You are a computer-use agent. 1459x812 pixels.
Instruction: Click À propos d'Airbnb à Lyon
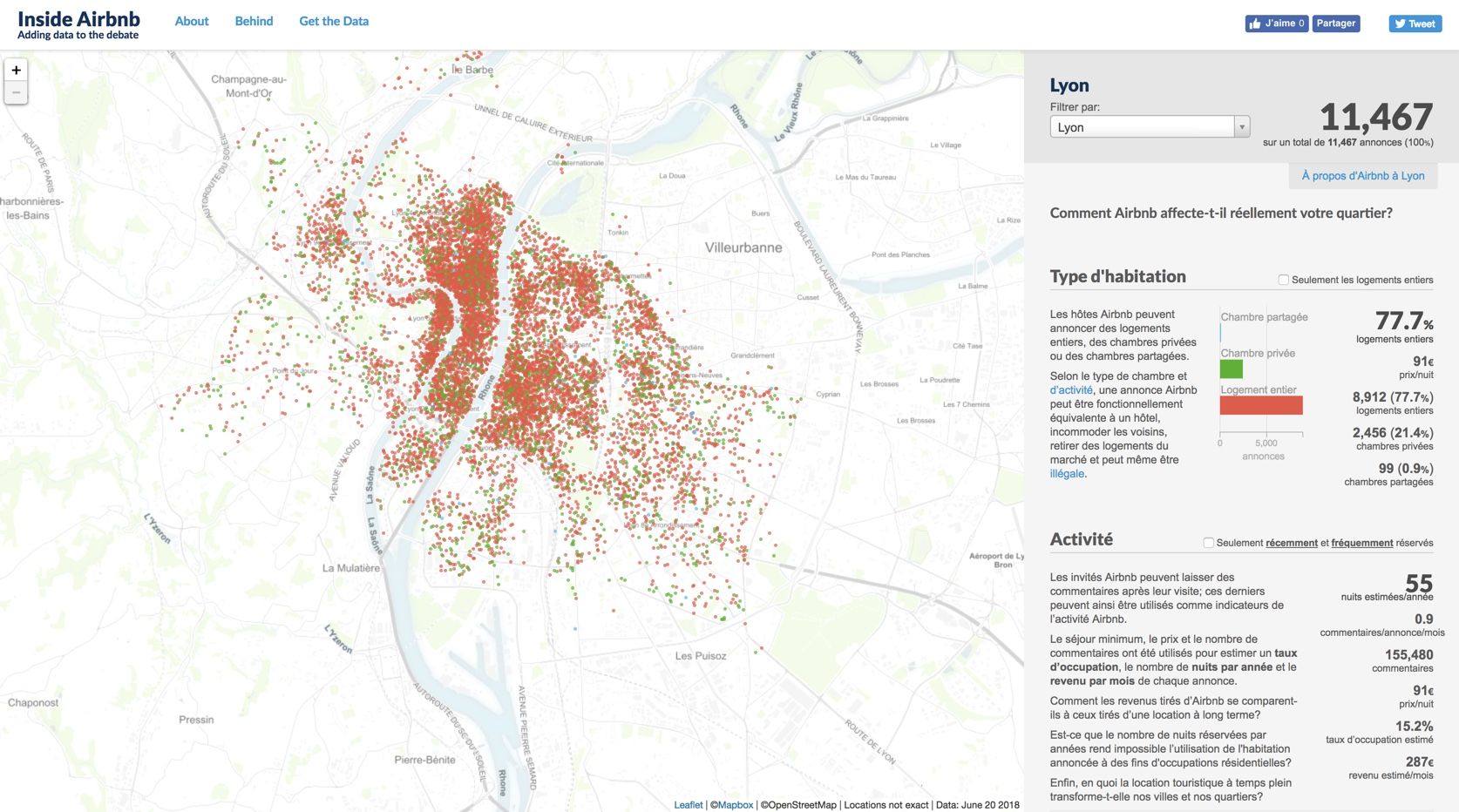(1363, 176)
